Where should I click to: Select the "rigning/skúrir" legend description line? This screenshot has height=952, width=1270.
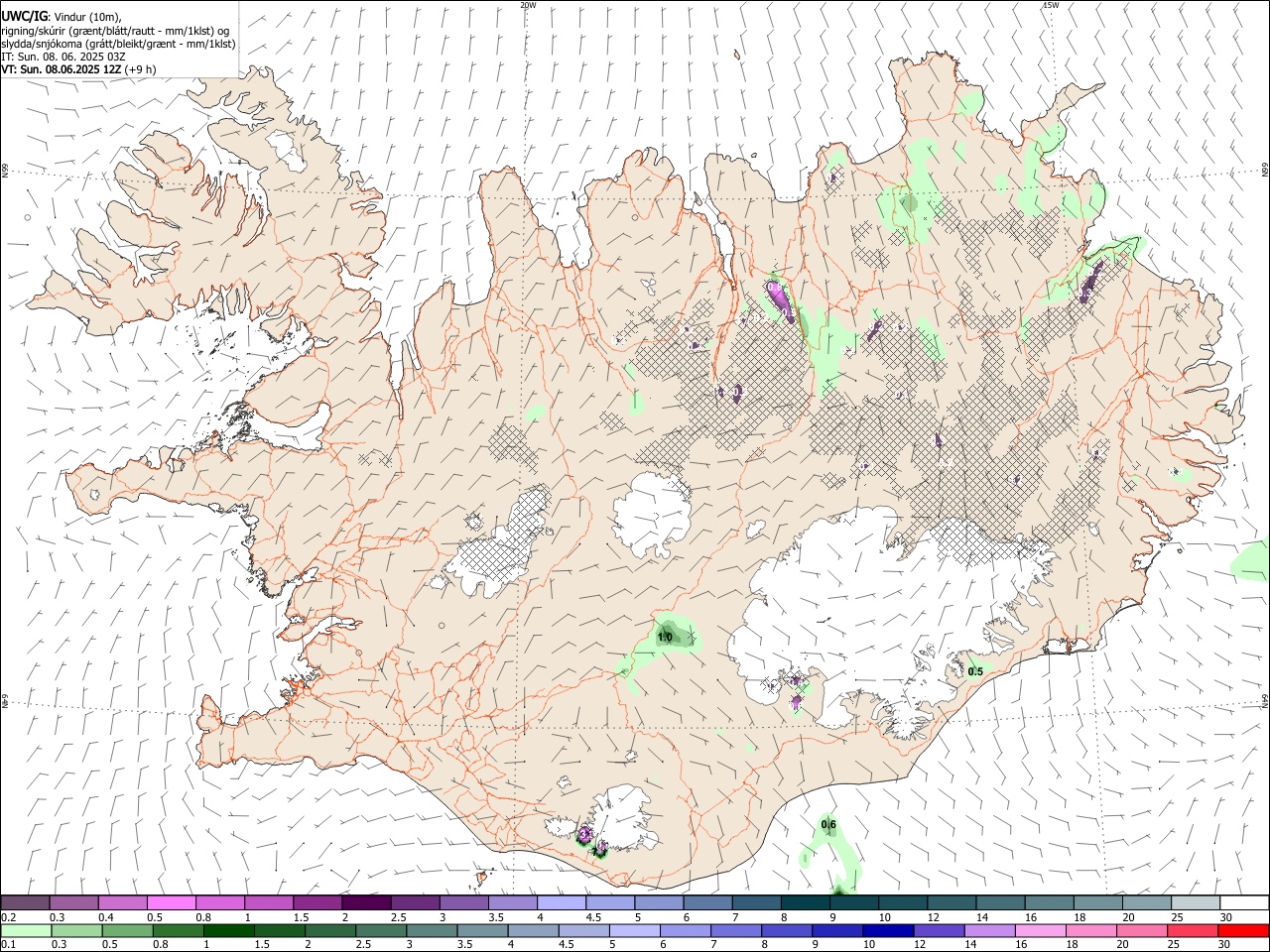pos(116,31)
